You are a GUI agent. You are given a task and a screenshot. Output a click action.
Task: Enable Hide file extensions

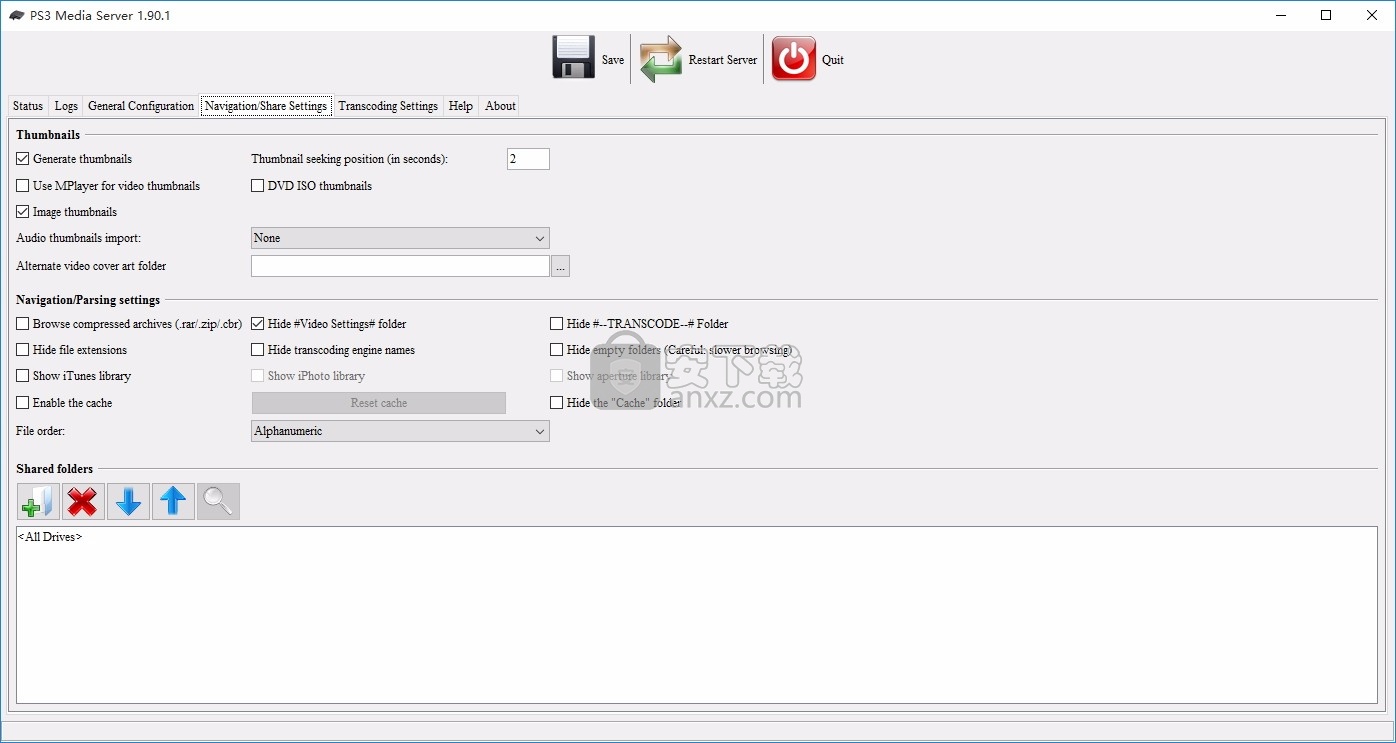(x=23, y=350)
